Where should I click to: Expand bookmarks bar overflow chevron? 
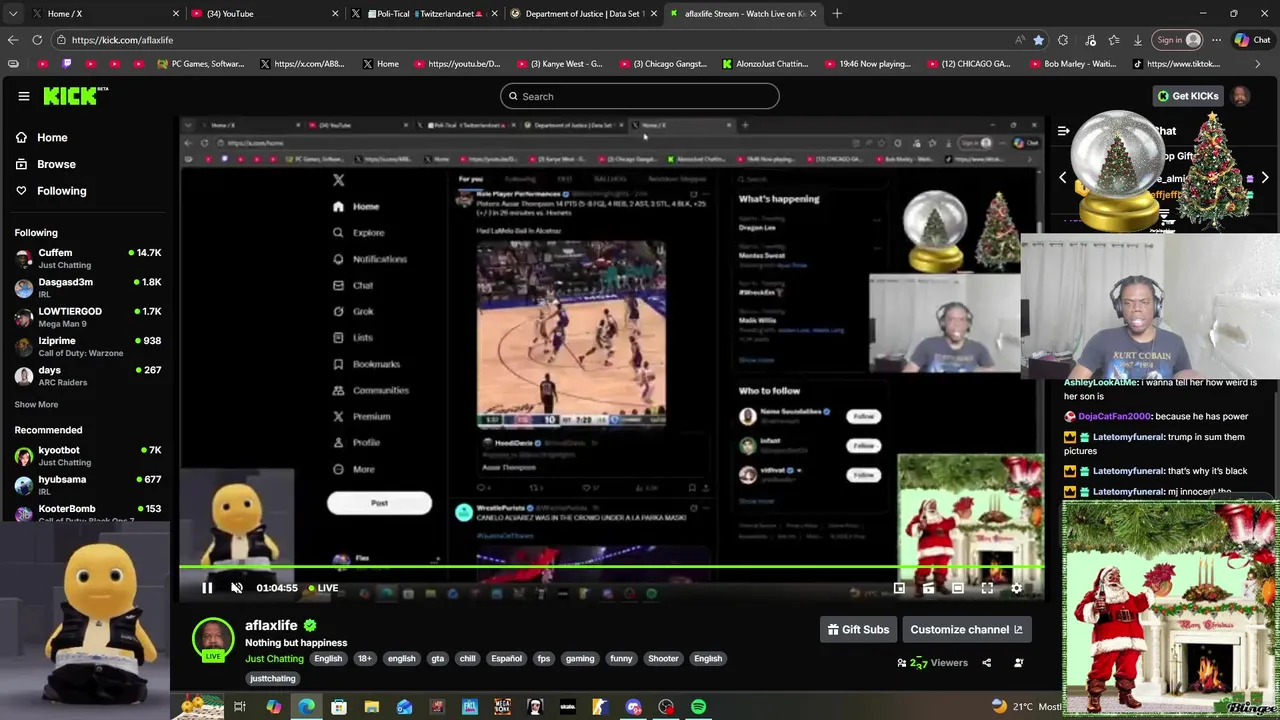point(1258,64)
